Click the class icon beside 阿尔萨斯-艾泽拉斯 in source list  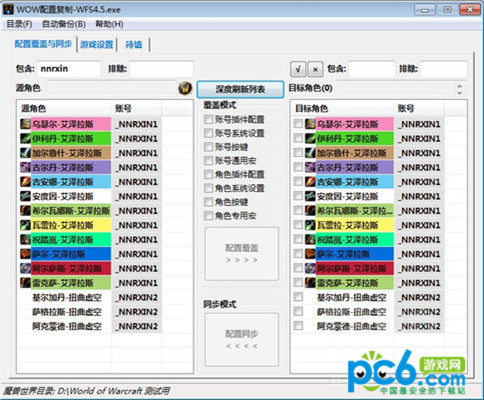pyautogui.click(x=25, y=268)
